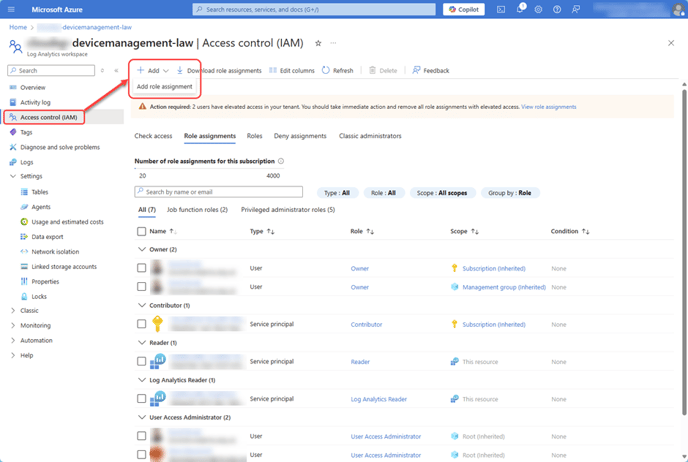Focus the Search by name or email field
The width and height of the screenshot is (688, 462).
click(x=219, y=192)
